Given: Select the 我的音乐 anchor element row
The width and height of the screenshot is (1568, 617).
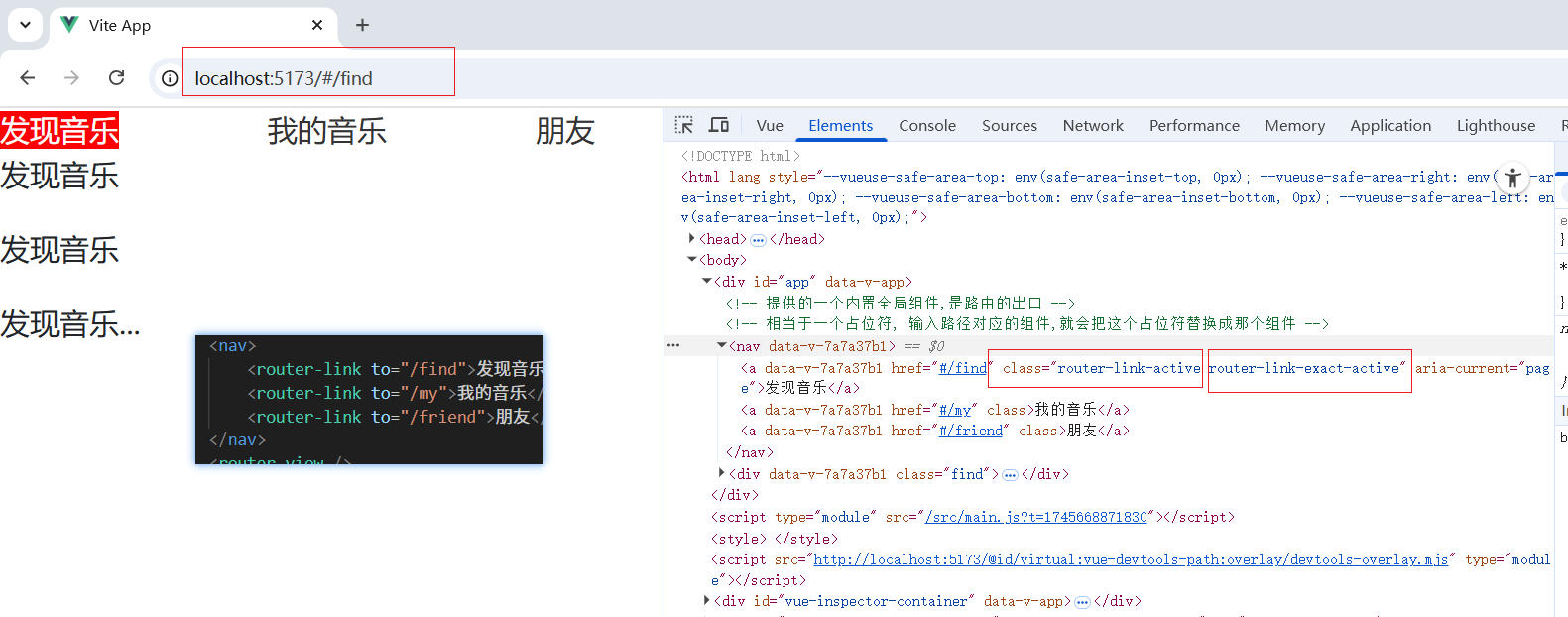Looking at the screenshot, I should [x=934, y=410].
